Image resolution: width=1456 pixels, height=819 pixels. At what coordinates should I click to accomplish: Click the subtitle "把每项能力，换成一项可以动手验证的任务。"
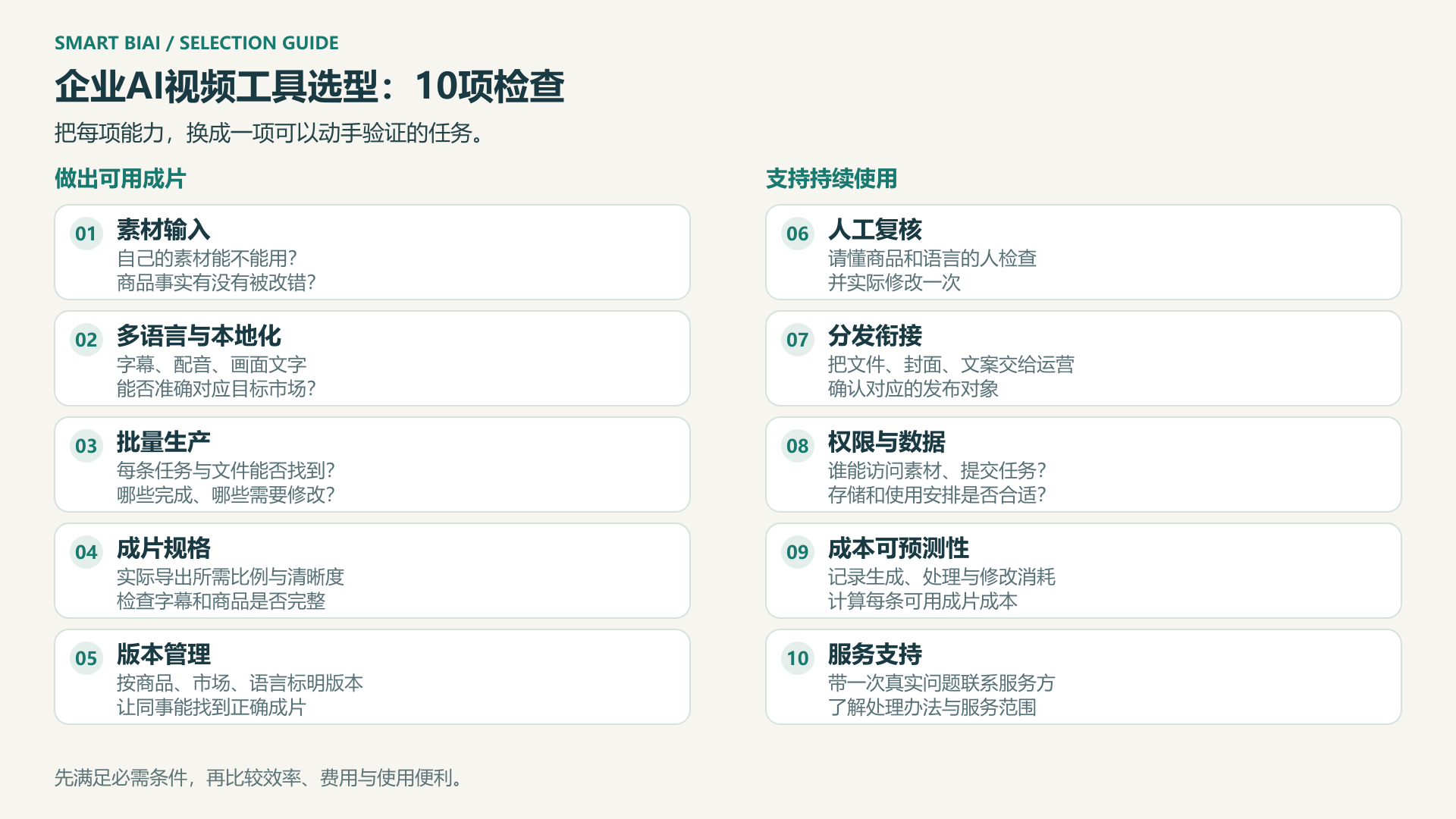pos(270,133)
